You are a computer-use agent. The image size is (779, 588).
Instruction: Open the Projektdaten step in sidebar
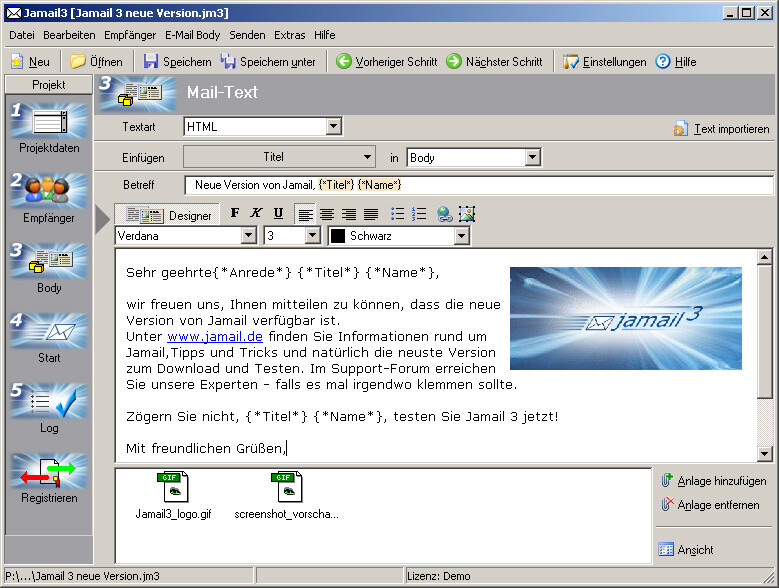click(48, 123)
